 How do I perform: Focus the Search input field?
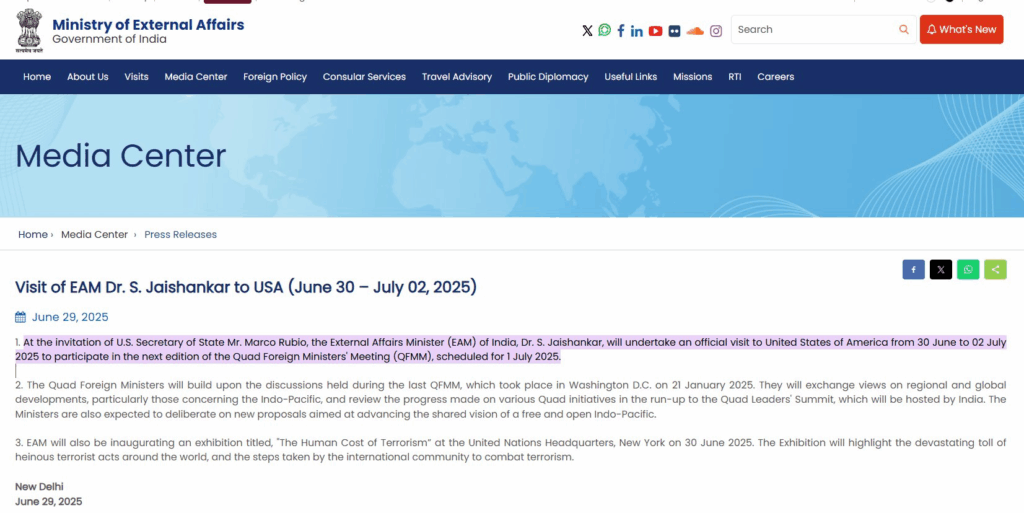click(x=815, y=30)
